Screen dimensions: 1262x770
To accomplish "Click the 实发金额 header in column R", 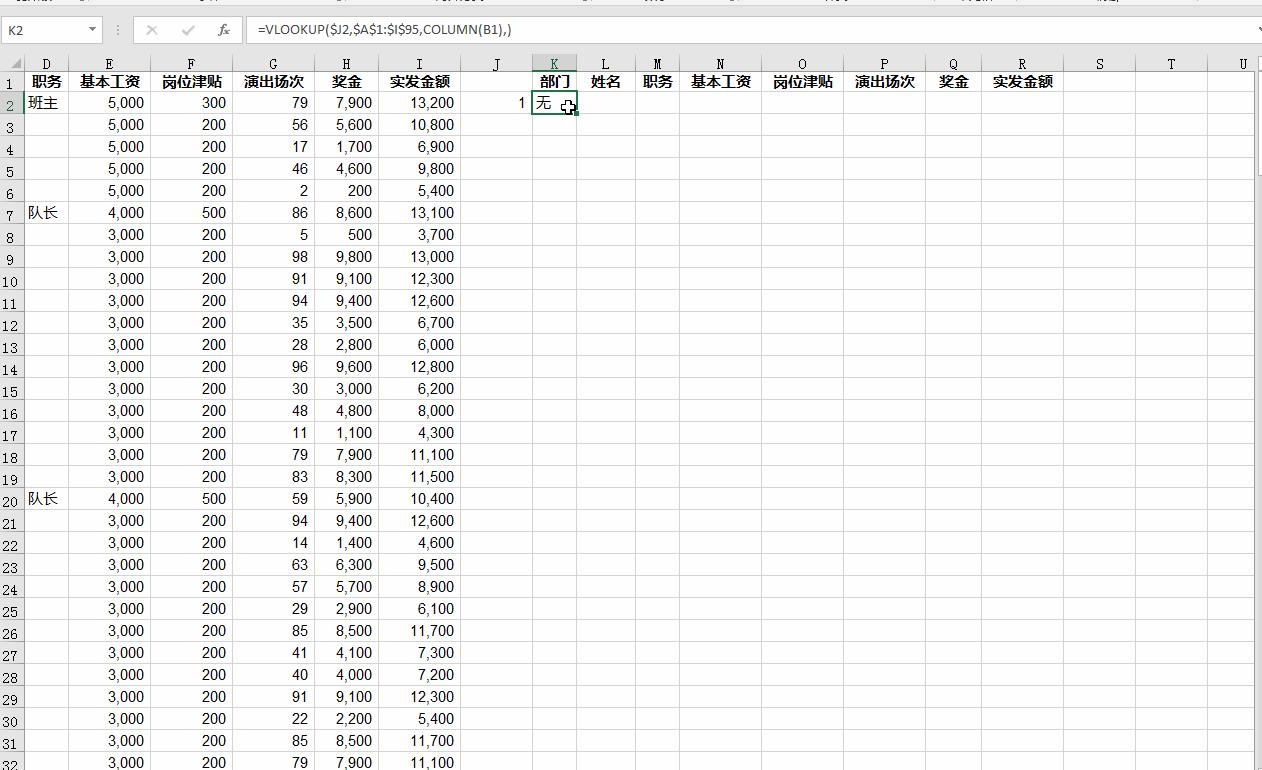I will (1021, 81).
